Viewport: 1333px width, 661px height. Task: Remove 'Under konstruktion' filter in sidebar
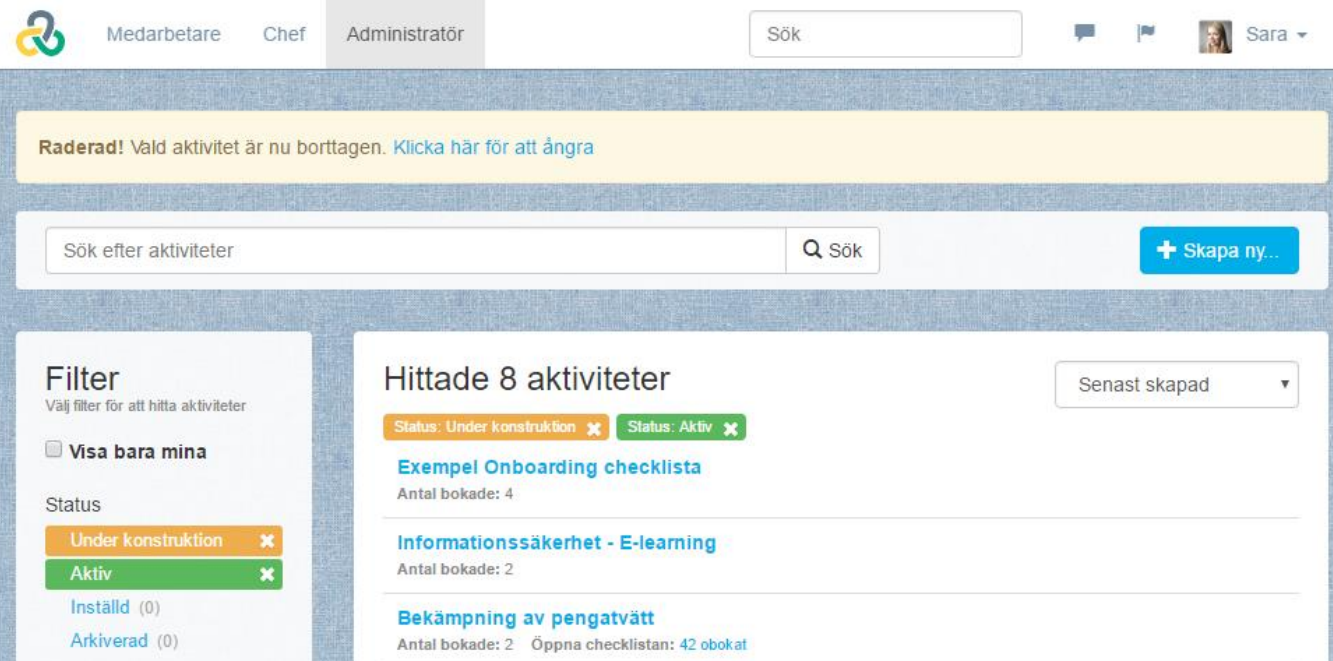pos(267,541)
